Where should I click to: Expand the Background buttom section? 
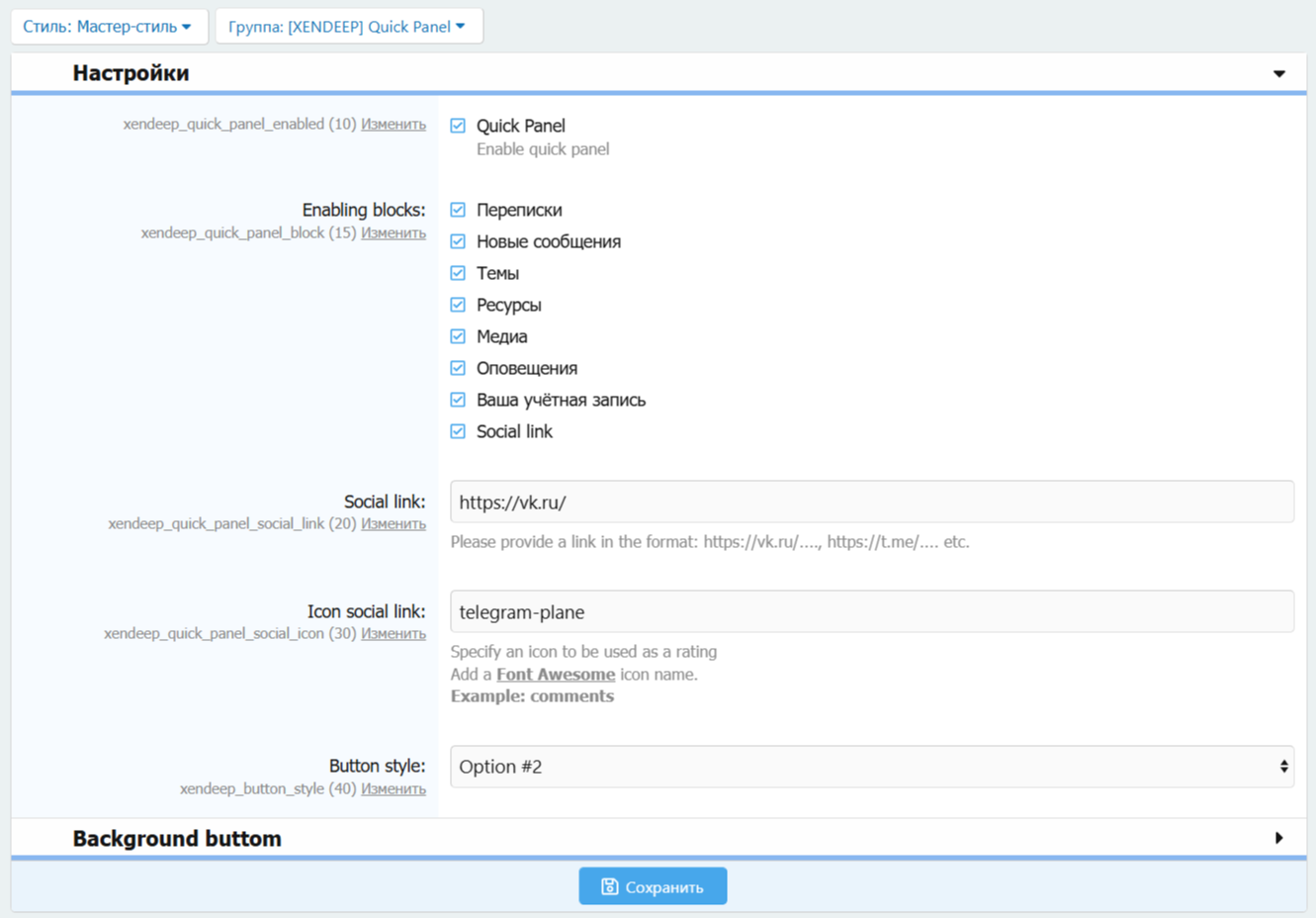click(1278, 839)
